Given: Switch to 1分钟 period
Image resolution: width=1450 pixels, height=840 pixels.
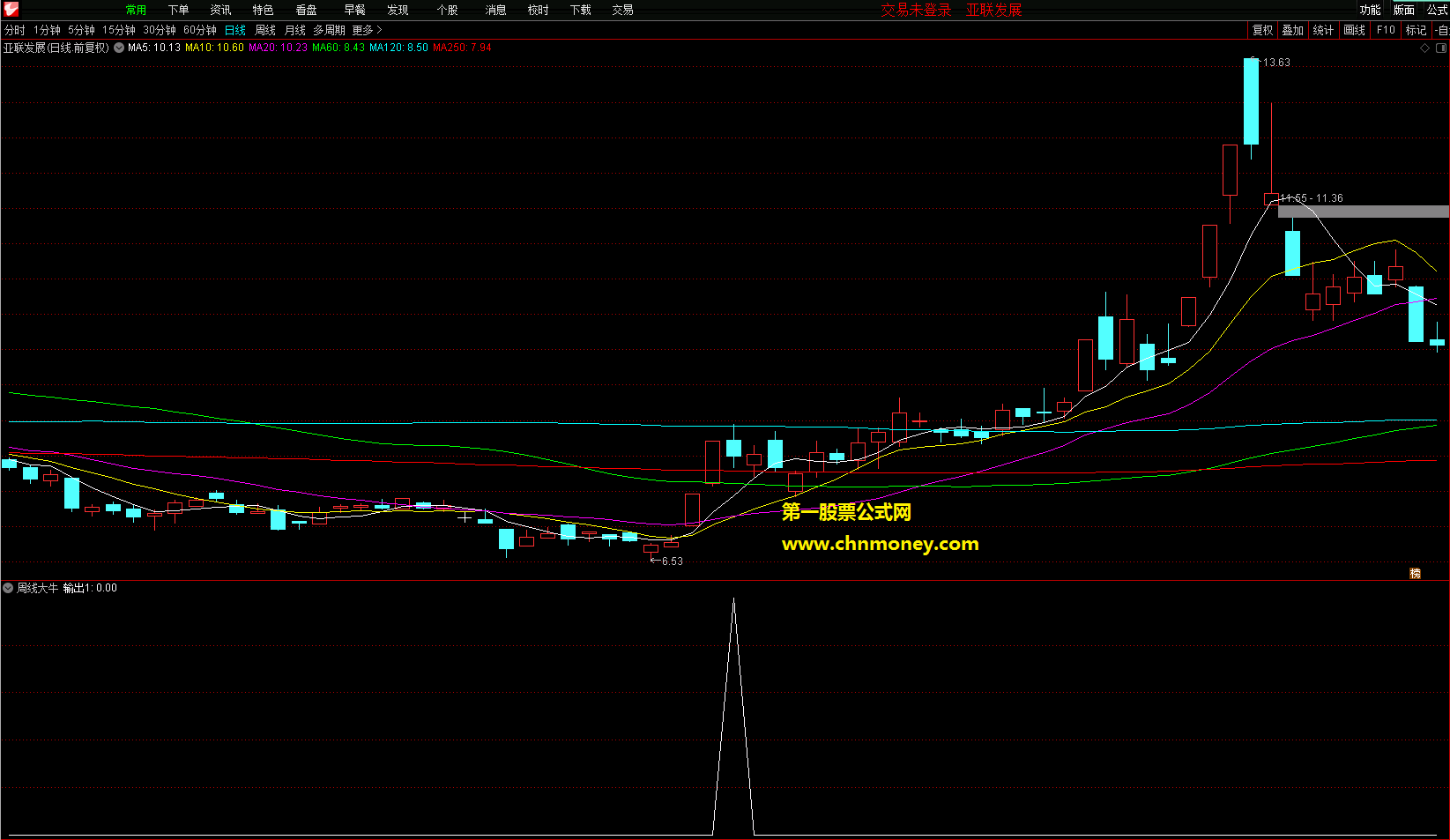Looking at the screenshot, I should [47, 30].
